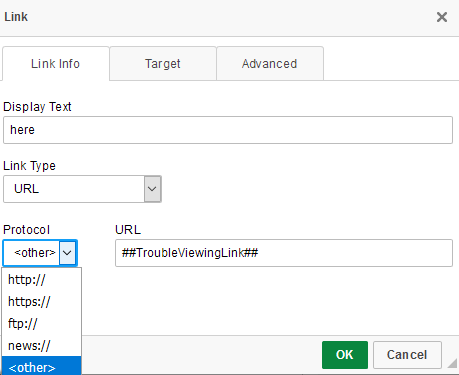Viewport: 459px width, 375px height.
Task: Confirm the link with the green OK button
Action: [345, 355]
